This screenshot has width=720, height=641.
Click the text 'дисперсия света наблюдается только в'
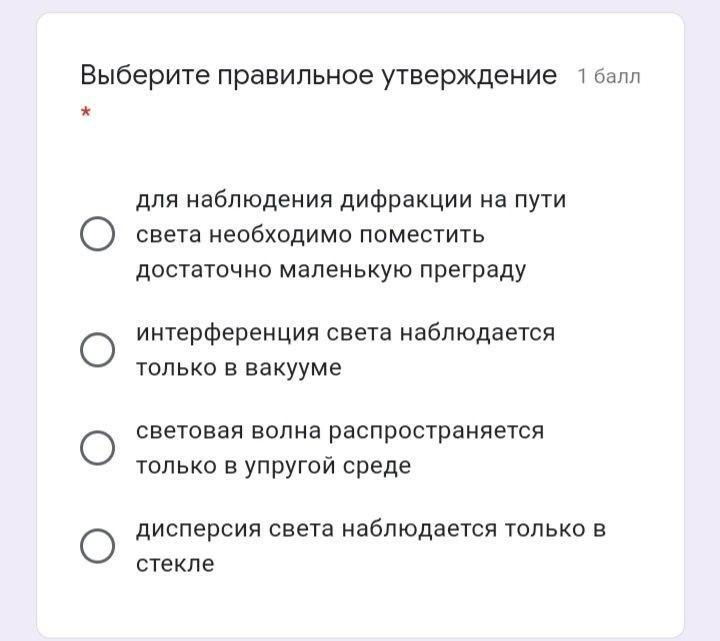tap(371, 528)
